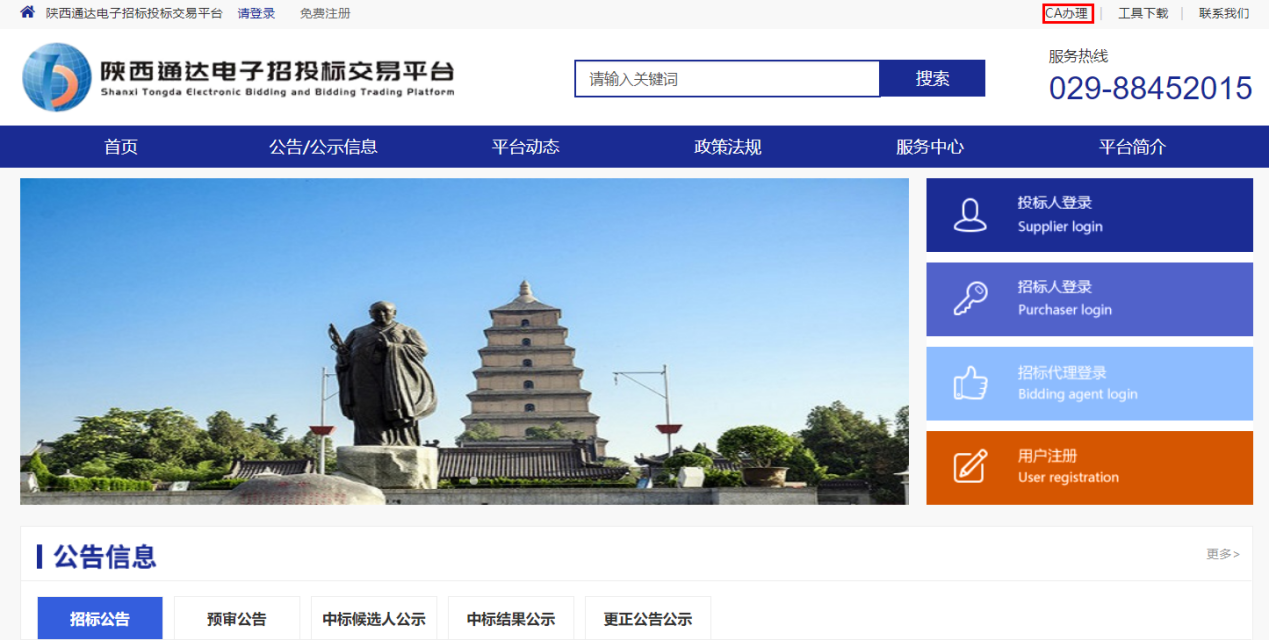Click the home icon in top bar
Viewport: 1269px width, 640px height.
pyautogui.click(x=27, y=13)
